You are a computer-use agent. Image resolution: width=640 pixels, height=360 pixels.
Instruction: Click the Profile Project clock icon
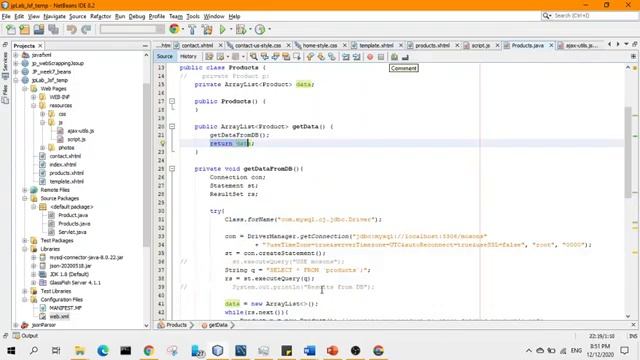(260, 29)
